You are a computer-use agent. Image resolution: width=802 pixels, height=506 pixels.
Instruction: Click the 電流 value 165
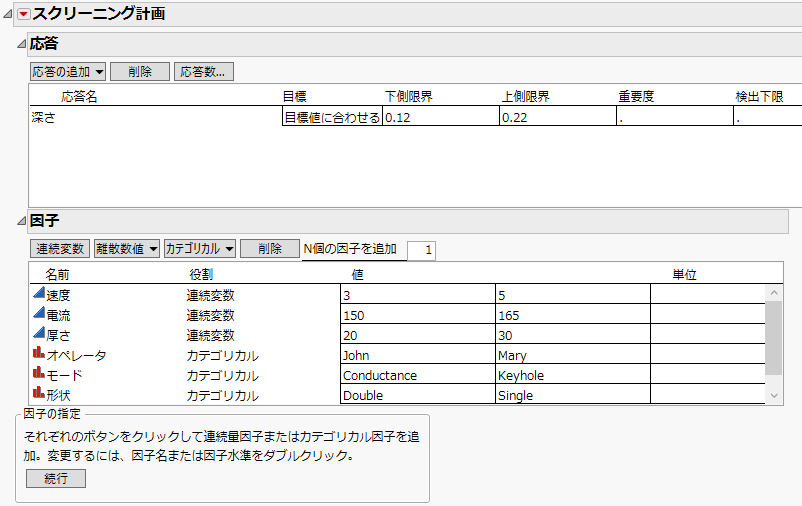tap(573, 315)
